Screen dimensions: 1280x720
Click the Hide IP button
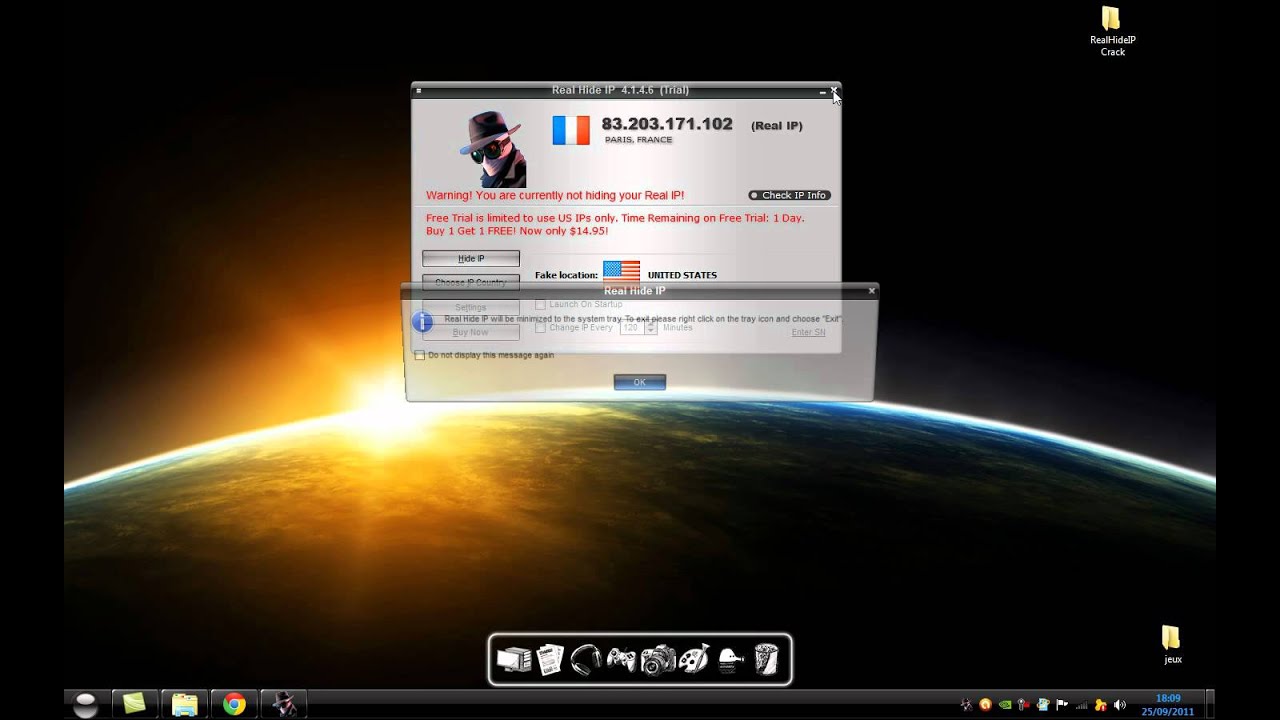(471, 259)
